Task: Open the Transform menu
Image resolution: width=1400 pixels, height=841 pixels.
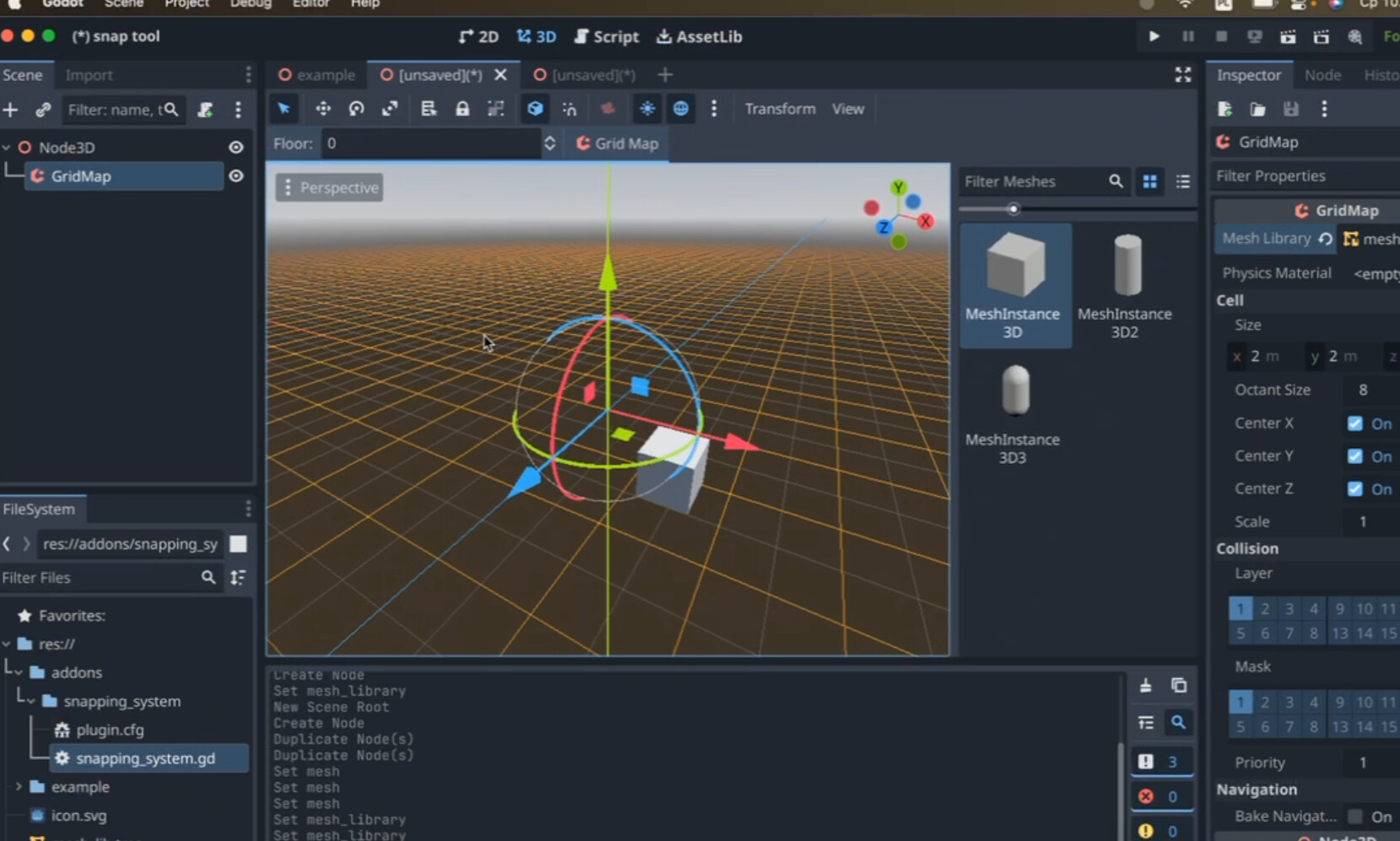Action: 780,109
